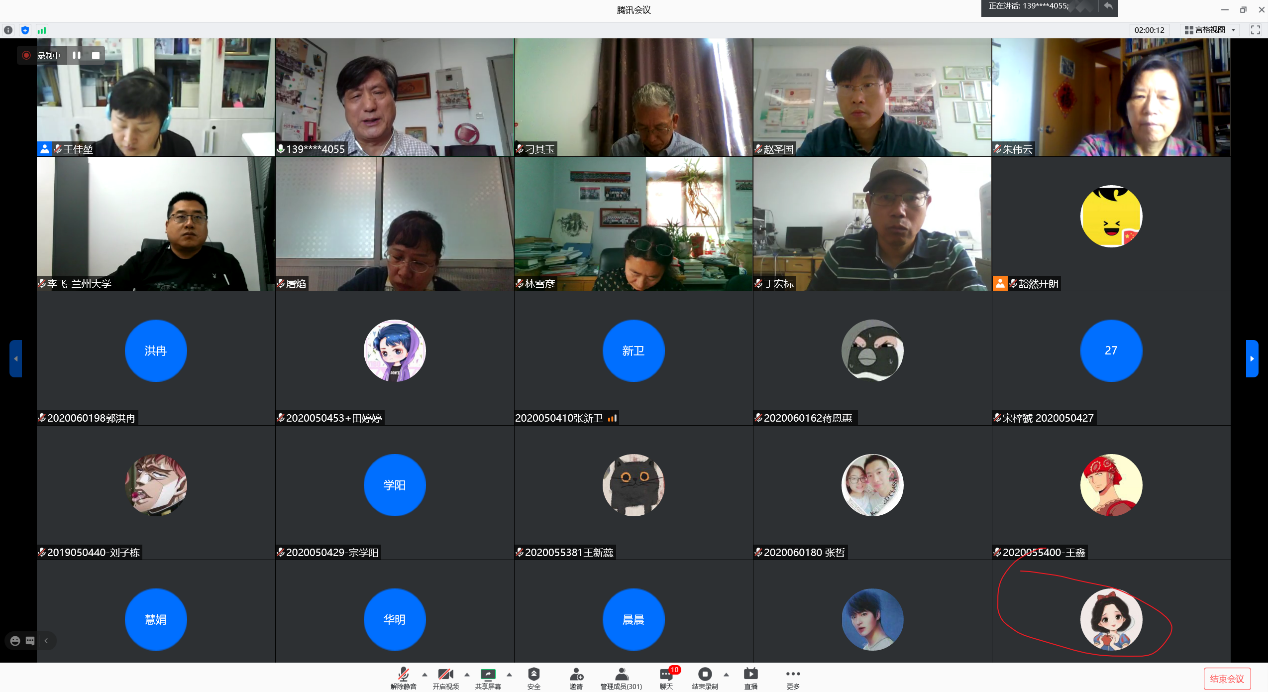Show meeting info icon at top left
Screen dimensions: 1268x692
(8, 30)
